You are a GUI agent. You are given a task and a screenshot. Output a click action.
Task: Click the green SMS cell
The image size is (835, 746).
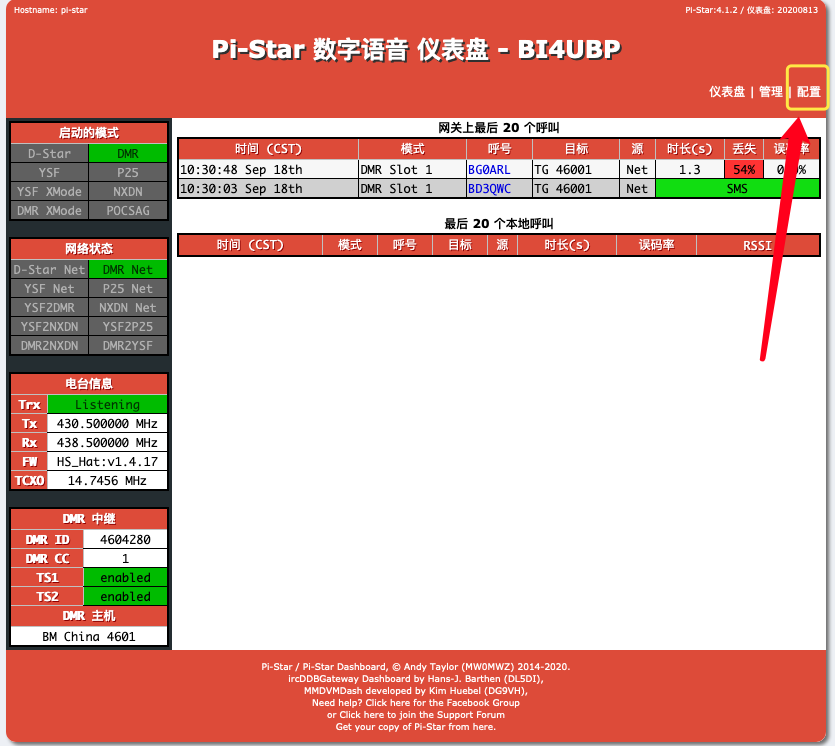click(737, 189)
